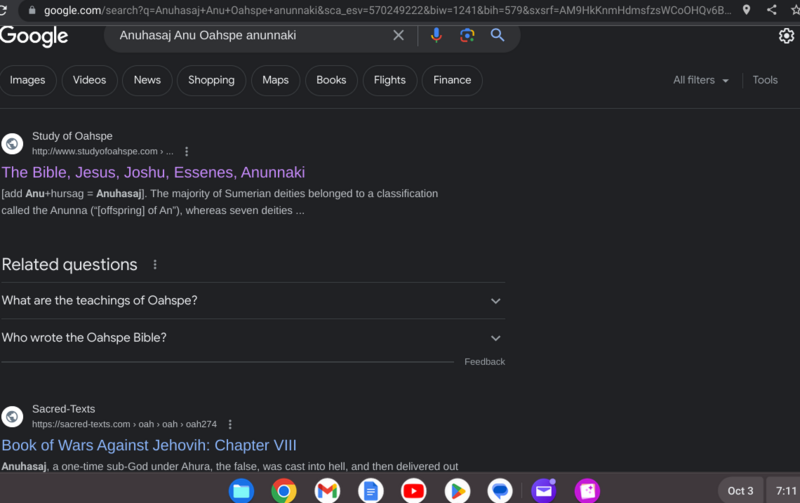Open Gmail from the shelf
The height and width of the screenshot is (503, 800).
click(x=327, y=491)
